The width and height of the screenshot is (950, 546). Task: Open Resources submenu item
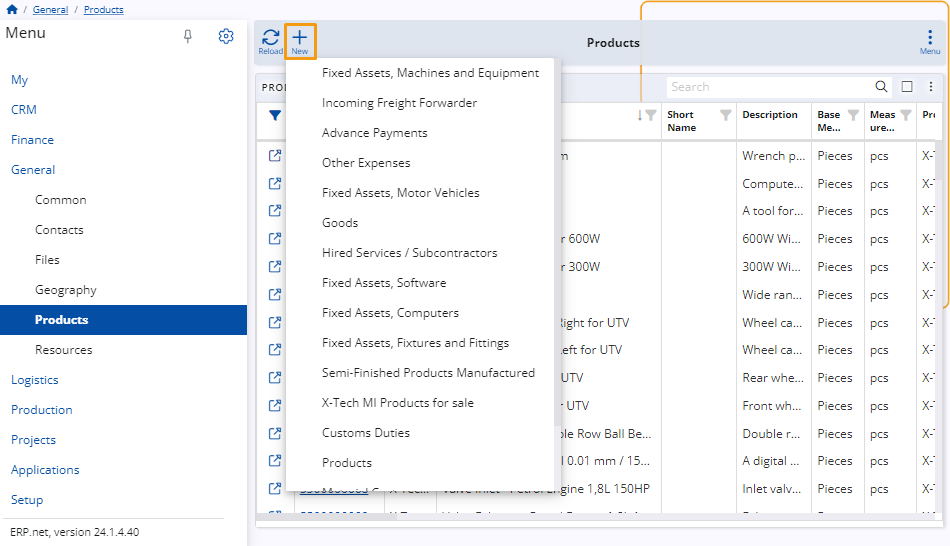pyautogui.click(x=64, y=350)
